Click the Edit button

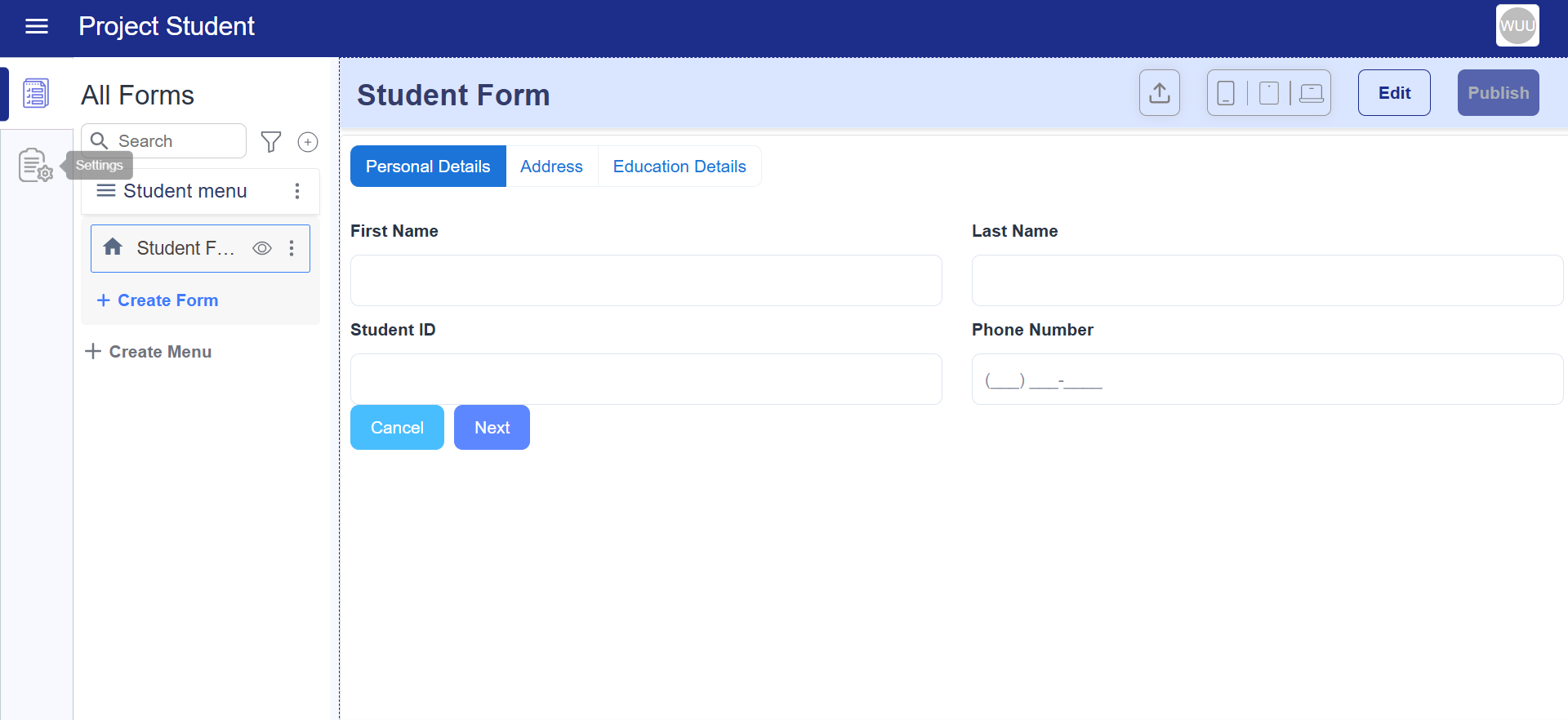[1394, 93]
